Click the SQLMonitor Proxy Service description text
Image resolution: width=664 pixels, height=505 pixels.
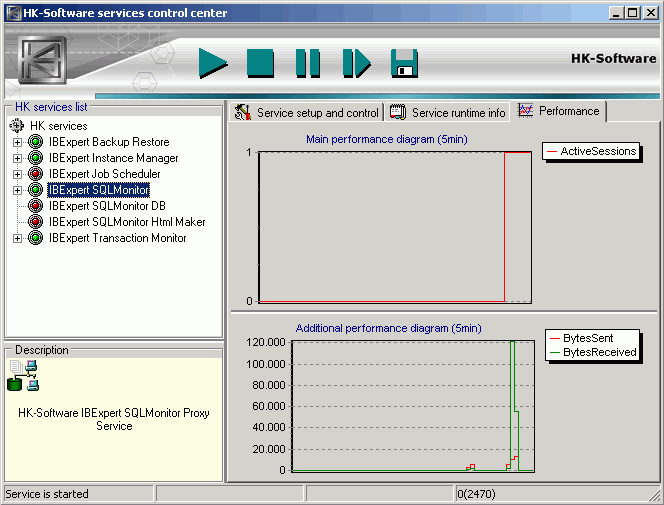114,419
